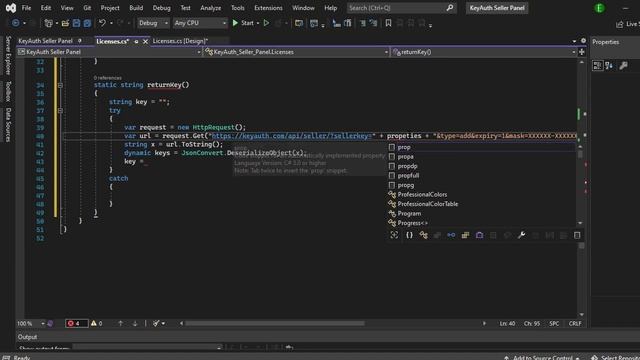Open the File menu
Image resolution: width=640 pixels, height=360 pixels.
click(x=26, y=8)
